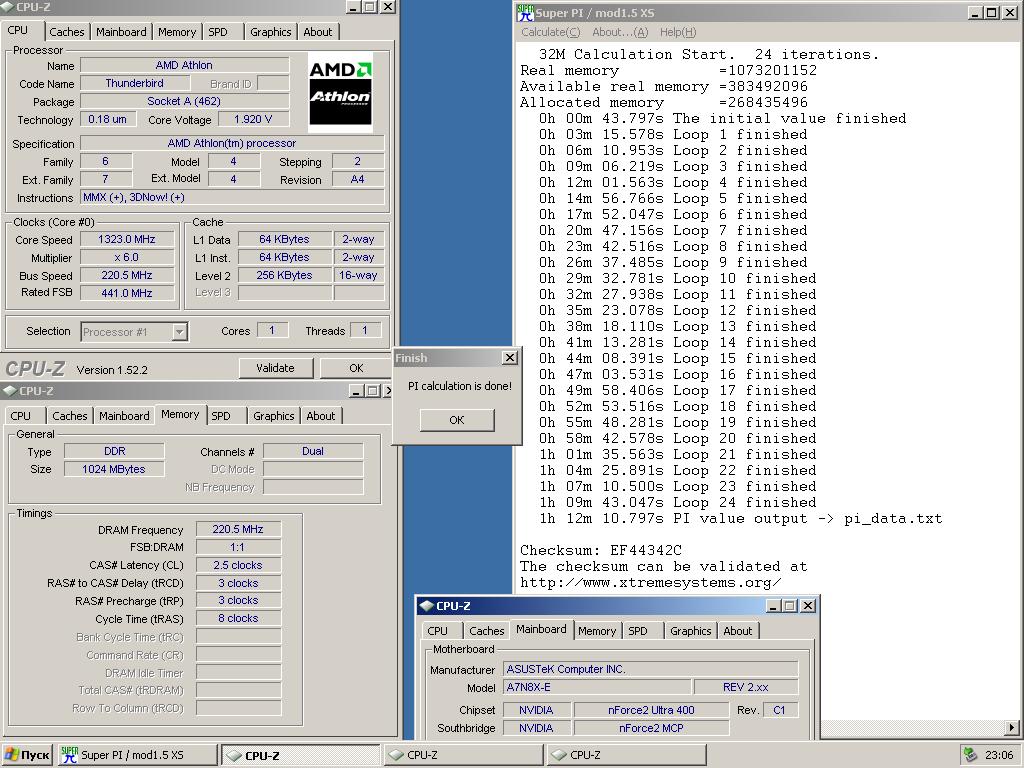Switch to Super PI / mod1.5 XS taskbar item

tap(138, 755)
